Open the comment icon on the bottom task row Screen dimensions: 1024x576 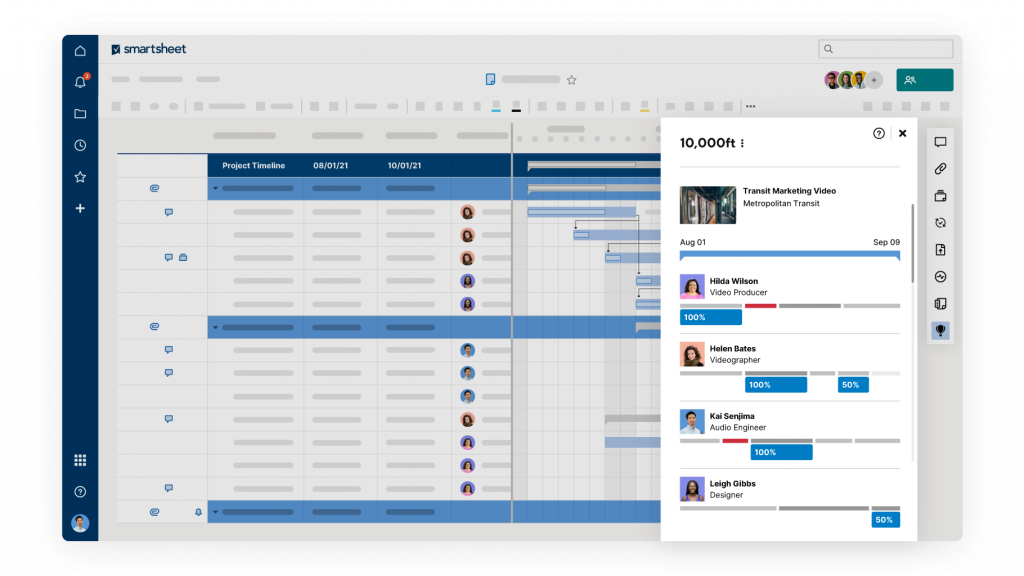(168, 488)
